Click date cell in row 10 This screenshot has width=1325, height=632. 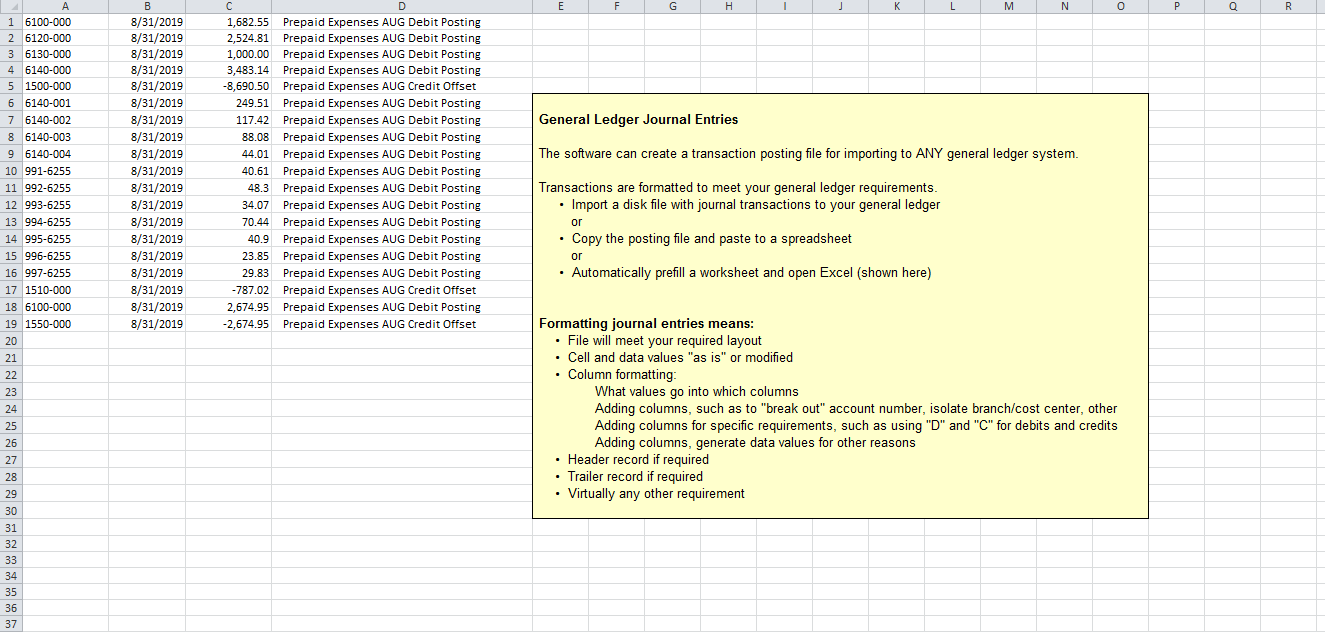pyautogui.click(x=147, y=171)
